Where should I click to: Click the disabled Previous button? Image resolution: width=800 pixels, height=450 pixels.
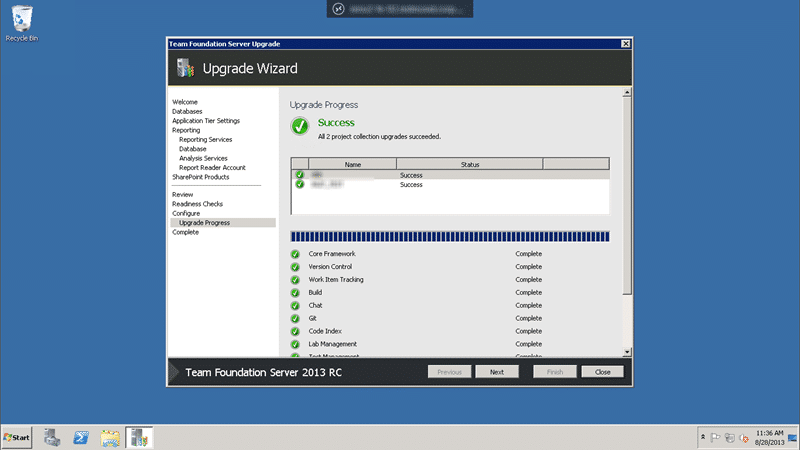[x=449, y=372]
